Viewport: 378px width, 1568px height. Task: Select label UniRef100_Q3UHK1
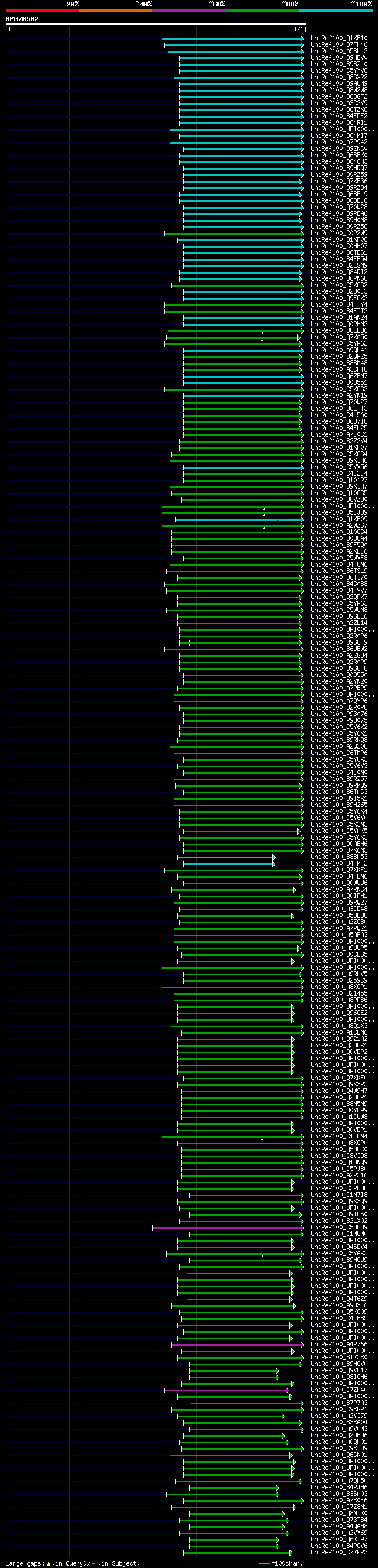tap(339, 1046)
